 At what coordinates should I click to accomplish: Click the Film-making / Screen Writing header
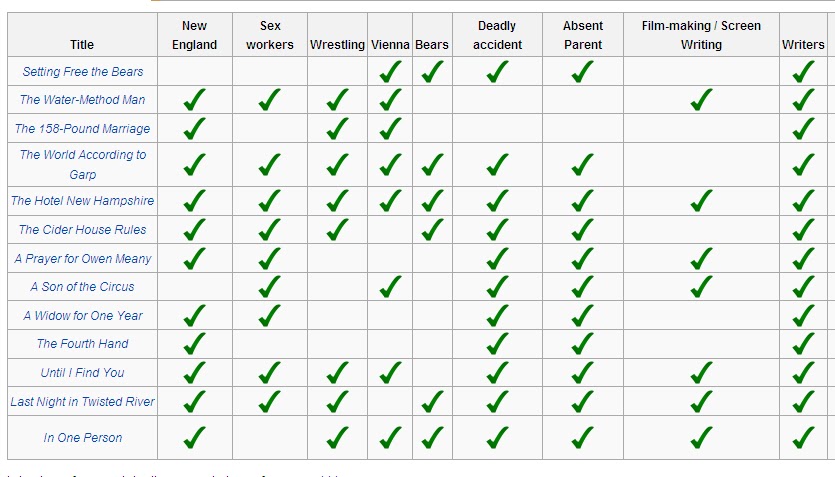point(701,35)
